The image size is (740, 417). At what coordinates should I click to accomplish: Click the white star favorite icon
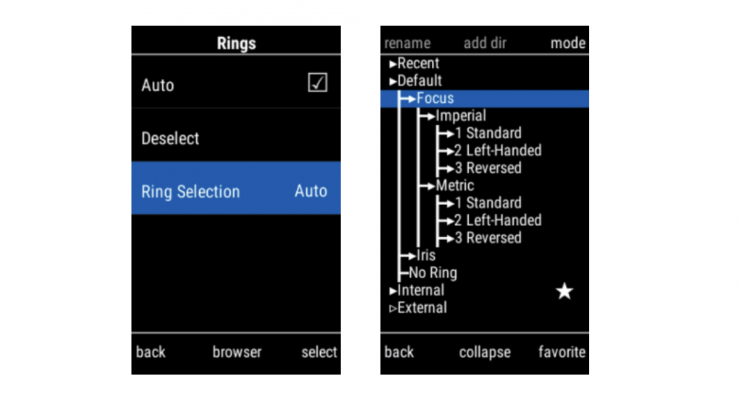pyautogui.click(x=564, y=291)
